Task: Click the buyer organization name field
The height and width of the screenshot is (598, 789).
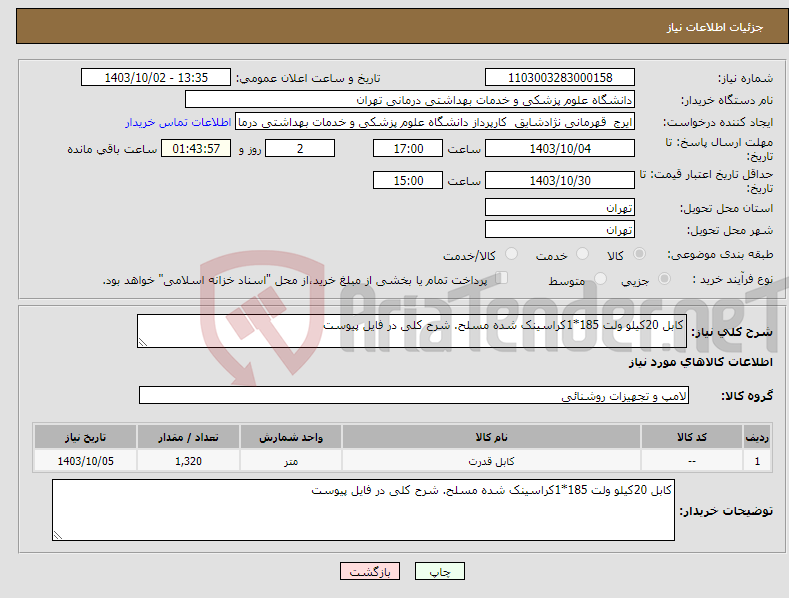Action: coord(410,100)
